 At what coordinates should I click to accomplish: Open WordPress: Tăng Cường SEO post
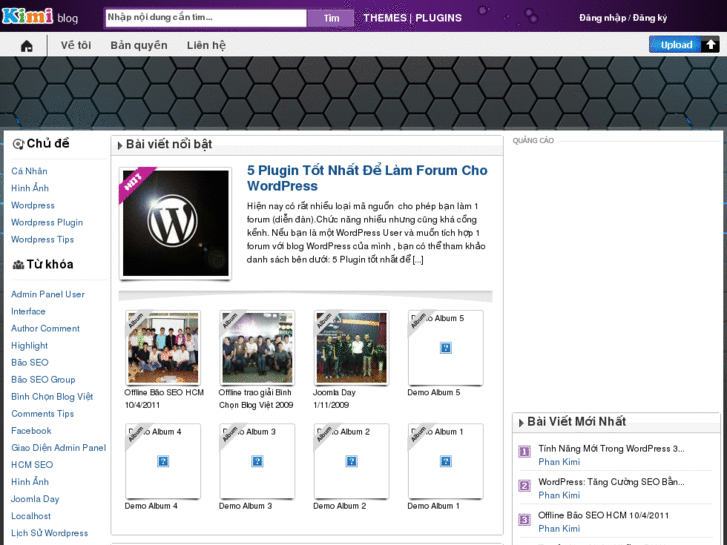(611, 482)
